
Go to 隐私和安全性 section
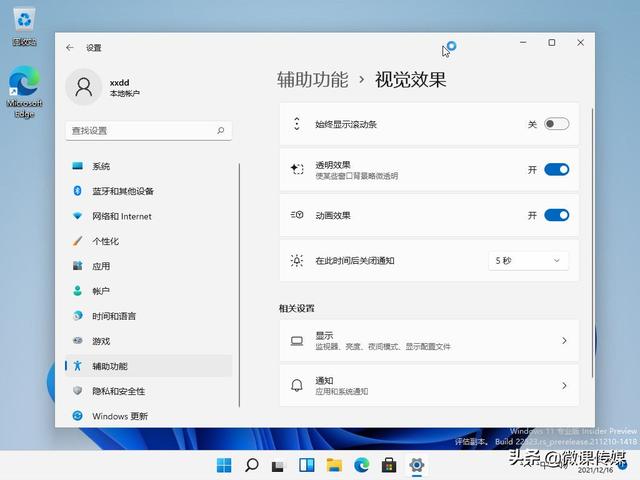pos(149,391)
